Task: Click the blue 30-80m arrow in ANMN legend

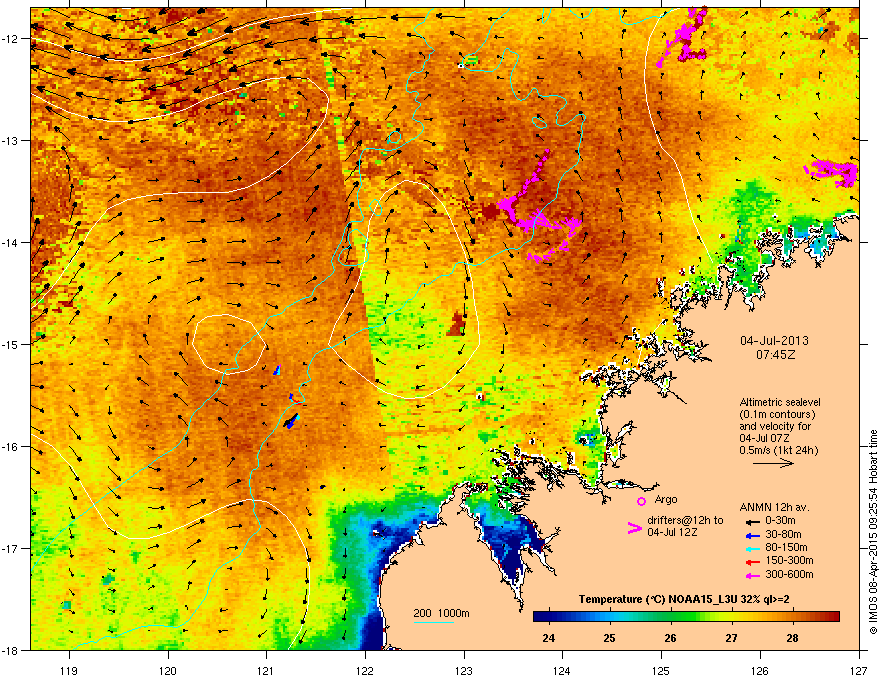Action: click(752, 535)
